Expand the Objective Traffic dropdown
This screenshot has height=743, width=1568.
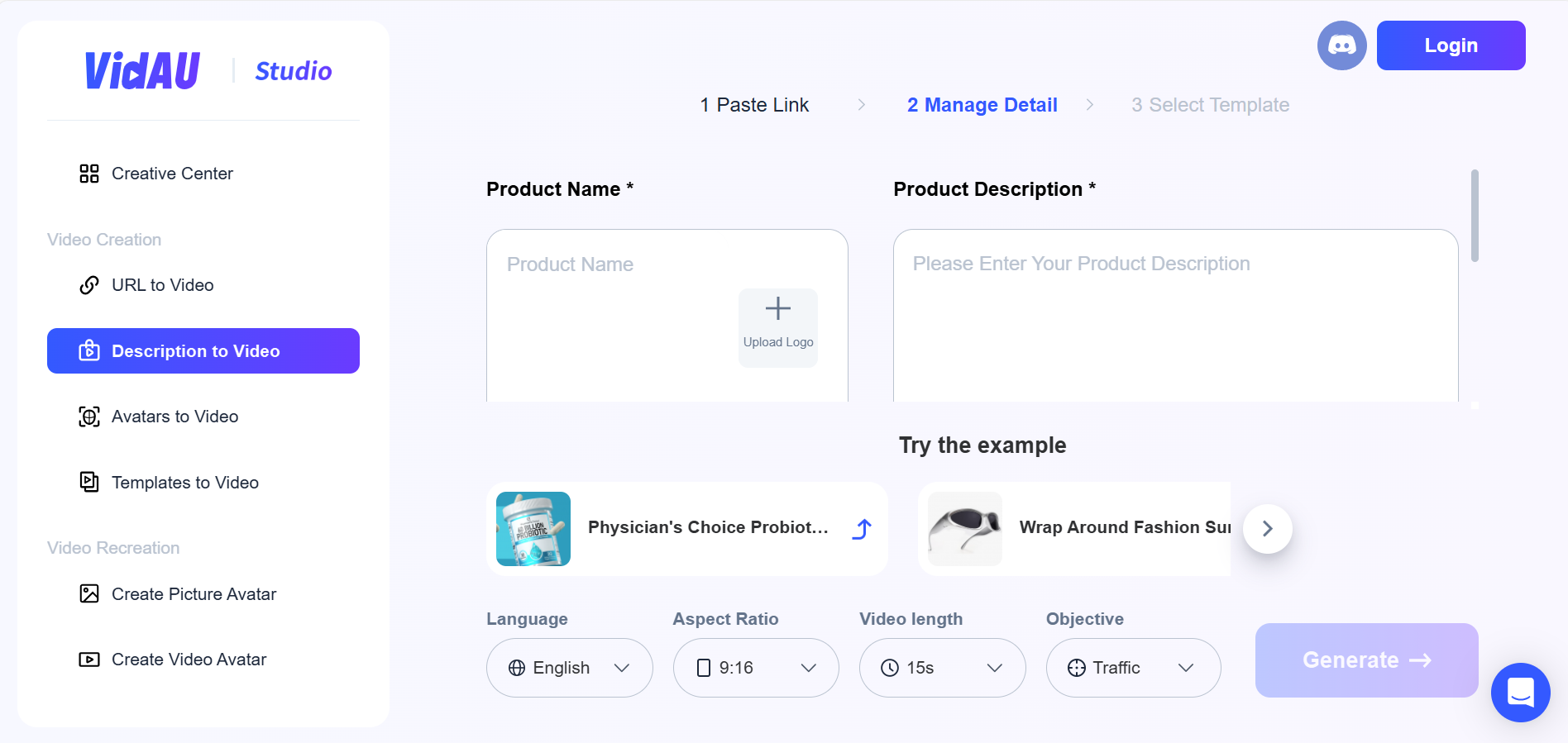[x=1132, y=668]
